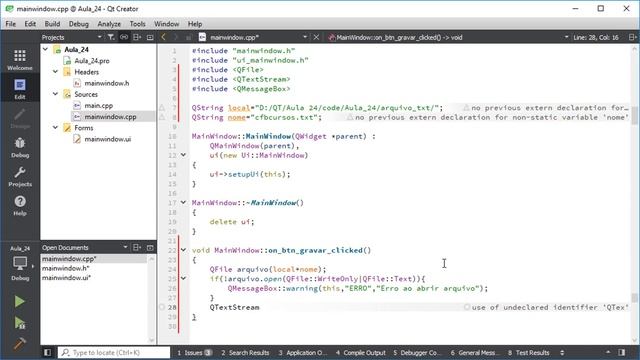
Task: Open the Test Results pane
Action: tap(529, 352)
